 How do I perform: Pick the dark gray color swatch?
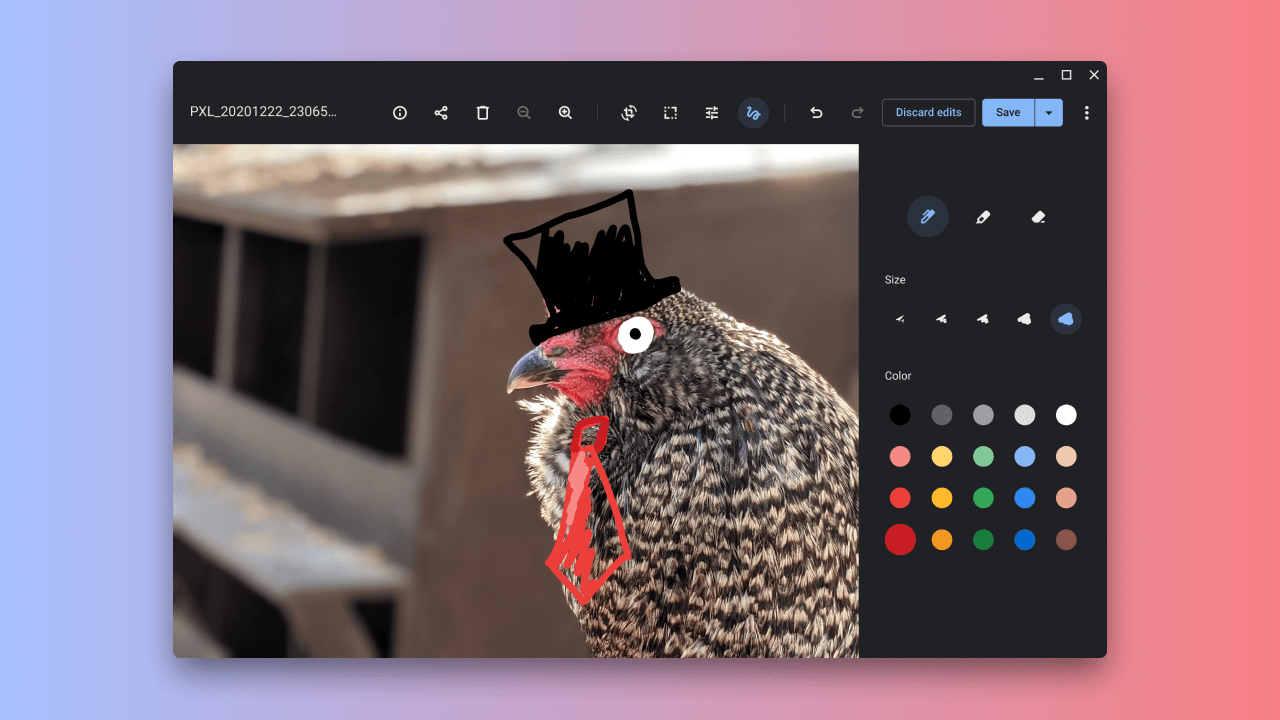click(941, 415)
